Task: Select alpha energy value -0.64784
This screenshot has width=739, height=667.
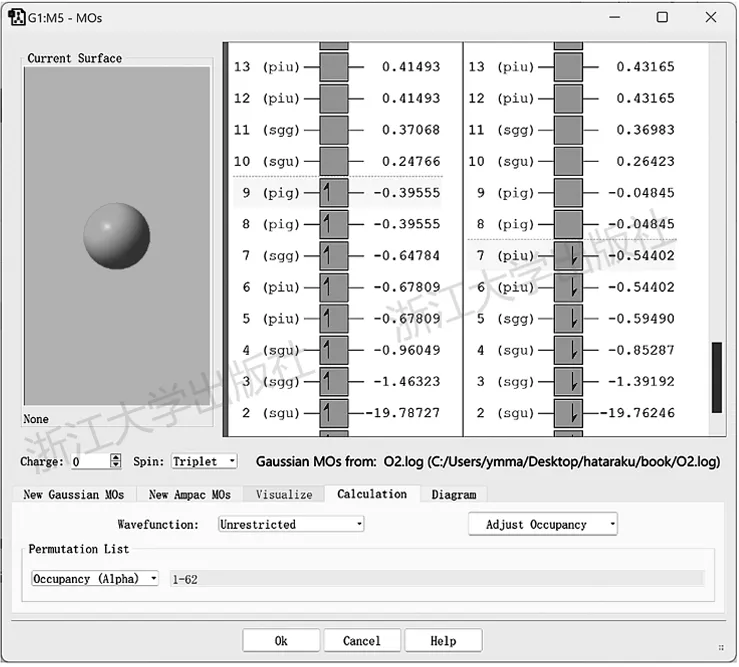Action: (x=406, y=256)
